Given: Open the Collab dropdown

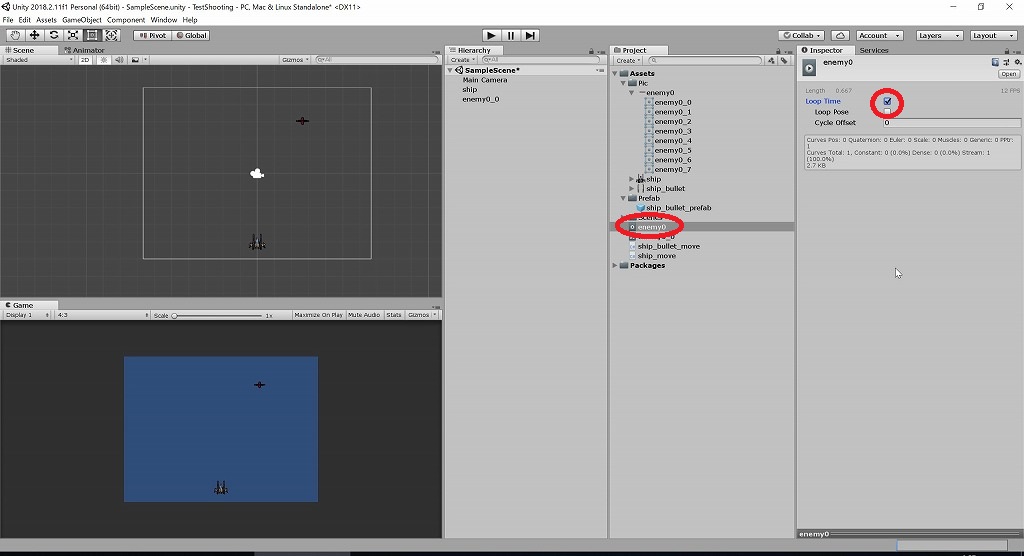Looking at the screenshot, I should [802, 35].
